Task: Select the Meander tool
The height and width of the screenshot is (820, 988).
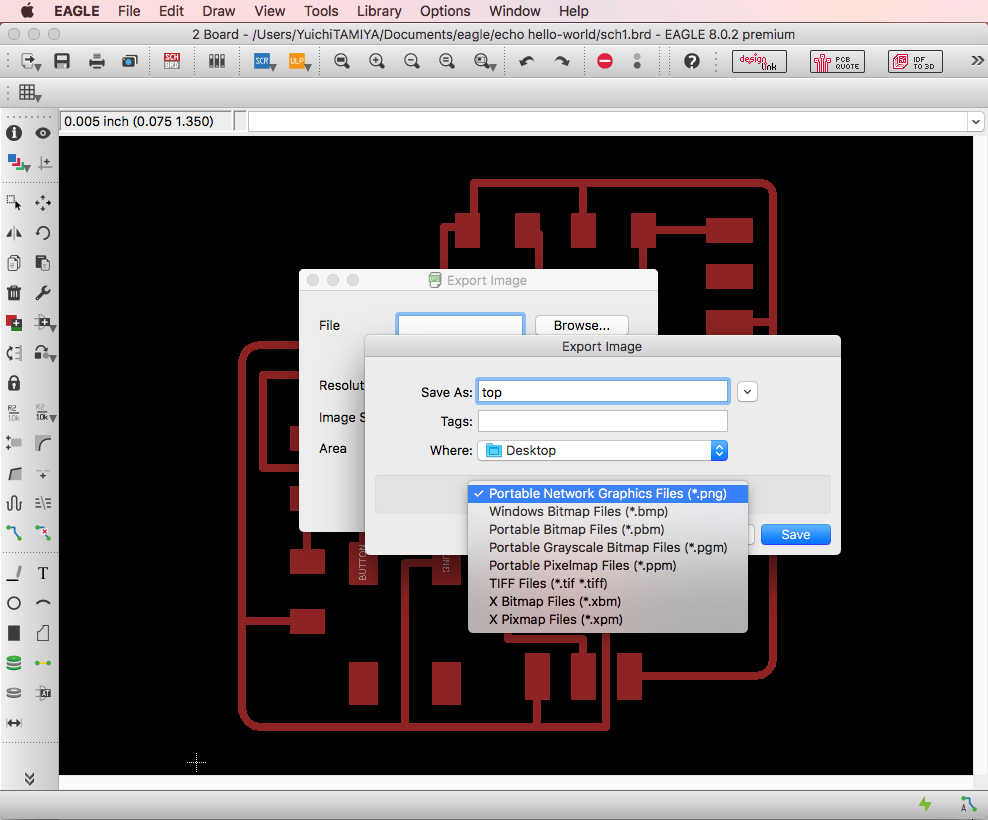Action: (14, 503)
